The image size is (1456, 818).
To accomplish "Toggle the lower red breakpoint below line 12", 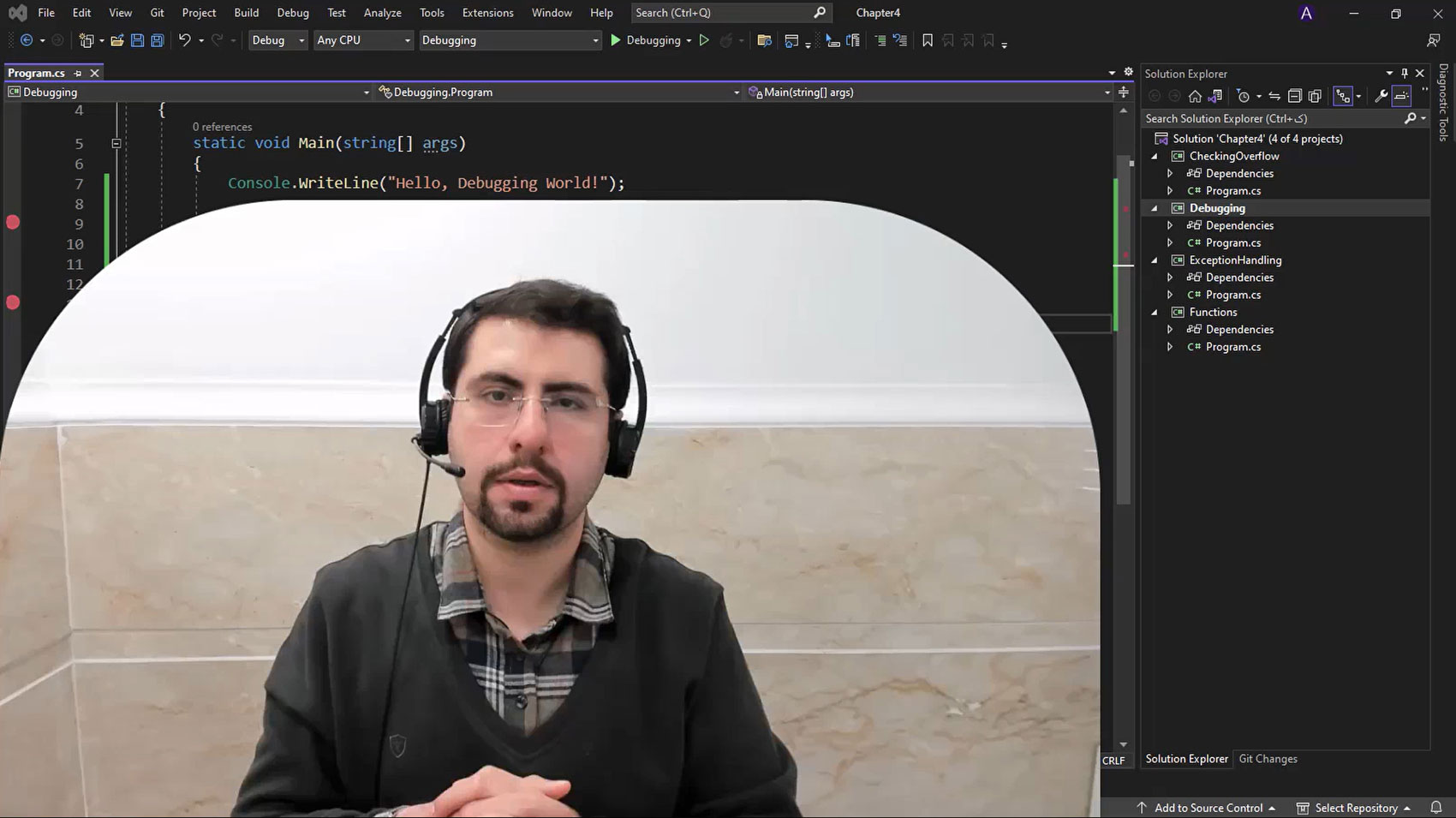I will (x=13, y=302).
